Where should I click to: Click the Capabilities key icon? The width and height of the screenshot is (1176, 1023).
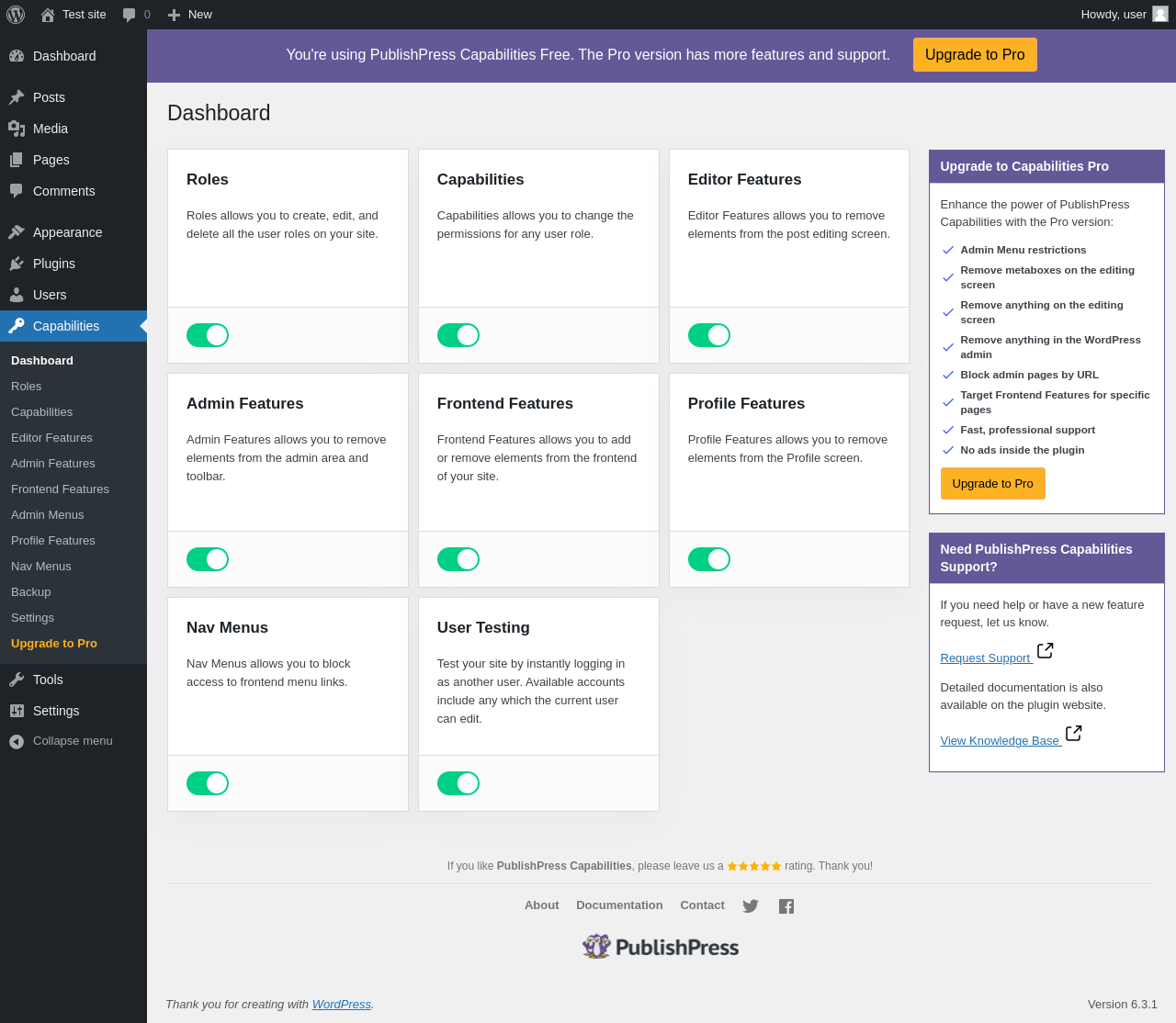pos(17,326)
